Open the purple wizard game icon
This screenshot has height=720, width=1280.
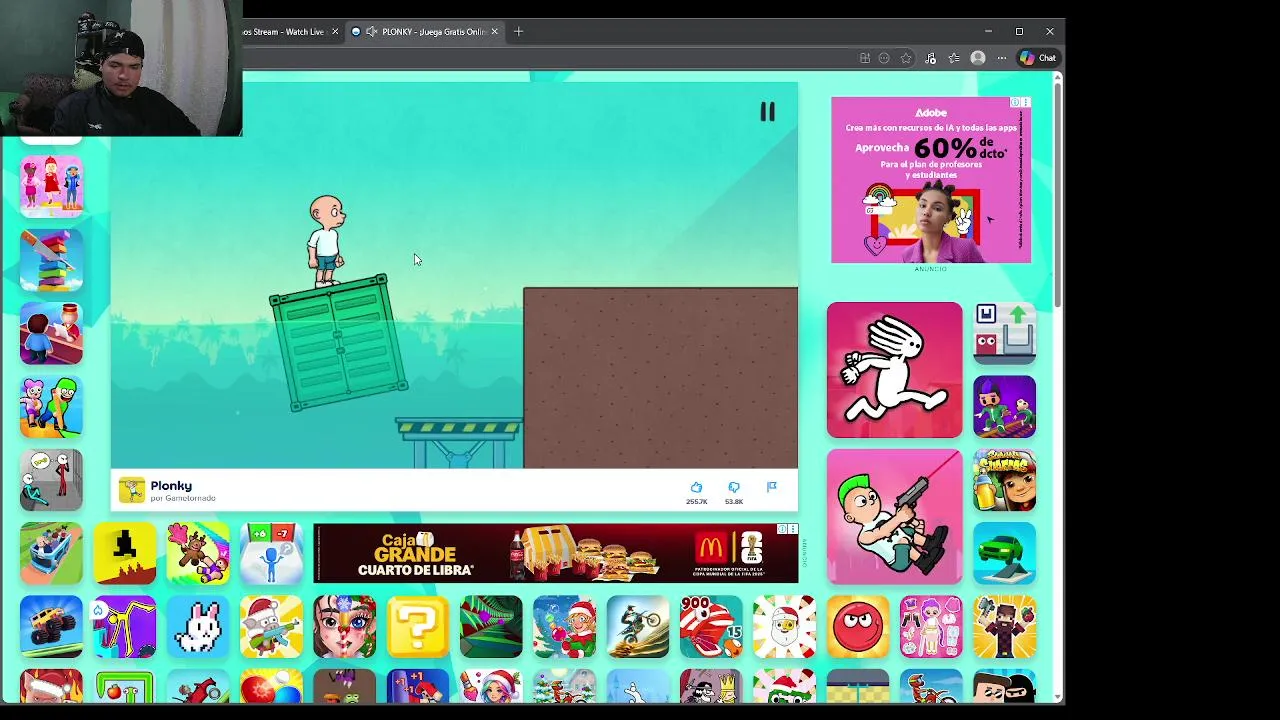click(x=1004, y=407)
